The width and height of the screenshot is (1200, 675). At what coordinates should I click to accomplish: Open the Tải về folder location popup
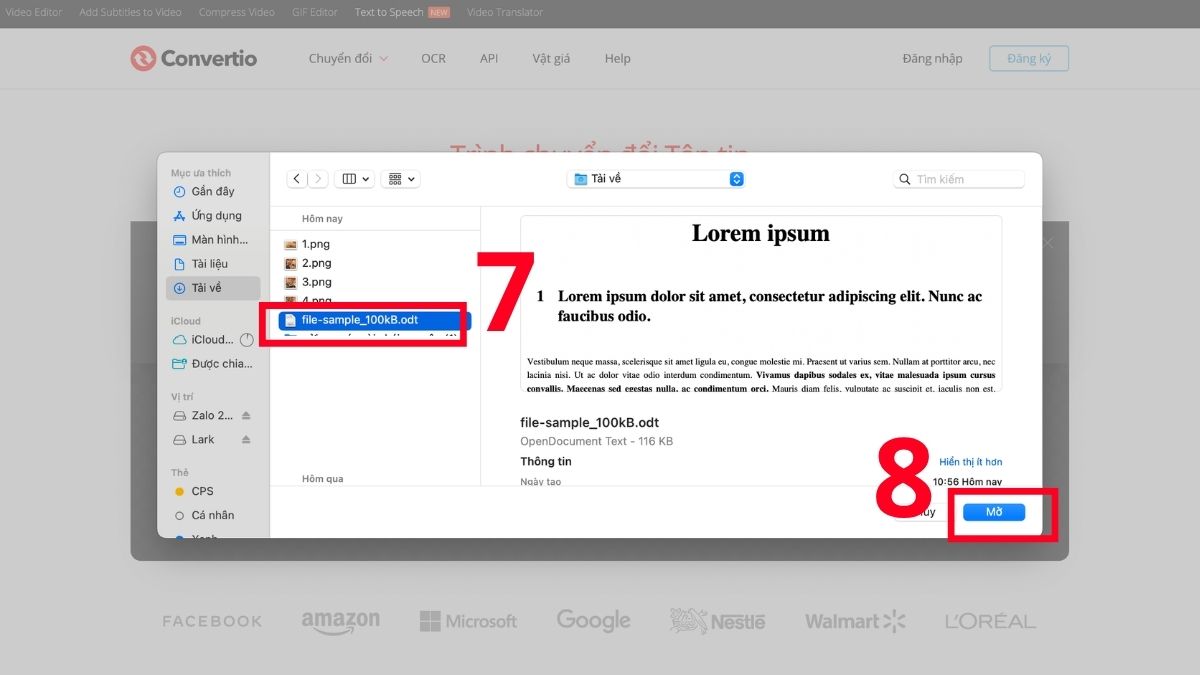point(656,179)
